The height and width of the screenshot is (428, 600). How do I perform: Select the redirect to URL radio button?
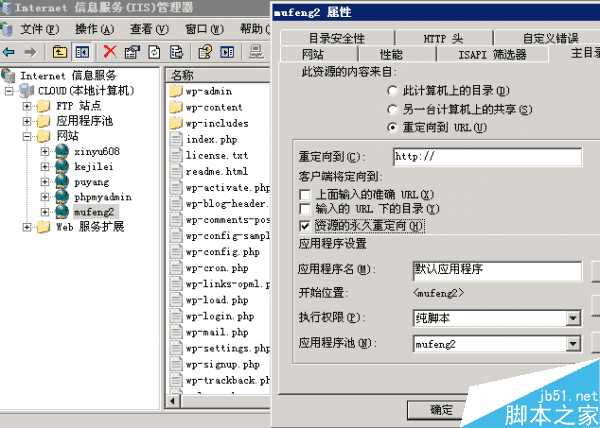[x=393, y=127]
